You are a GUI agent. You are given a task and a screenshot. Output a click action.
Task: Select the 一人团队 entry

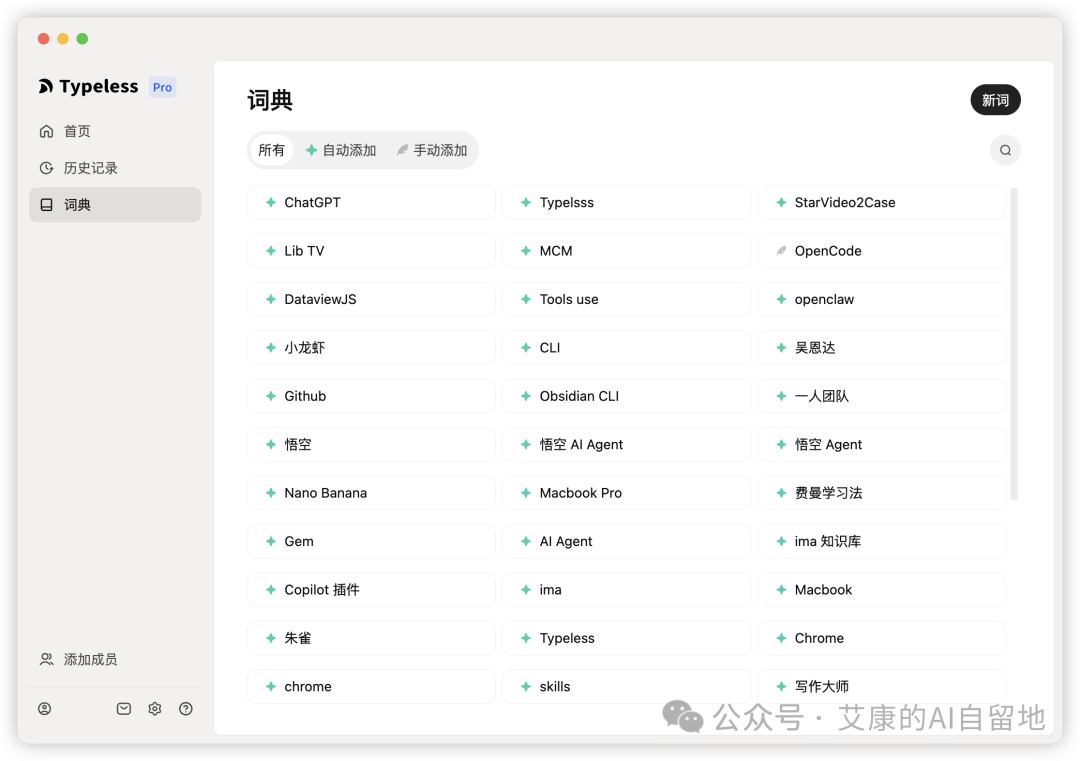click(882, 396)
